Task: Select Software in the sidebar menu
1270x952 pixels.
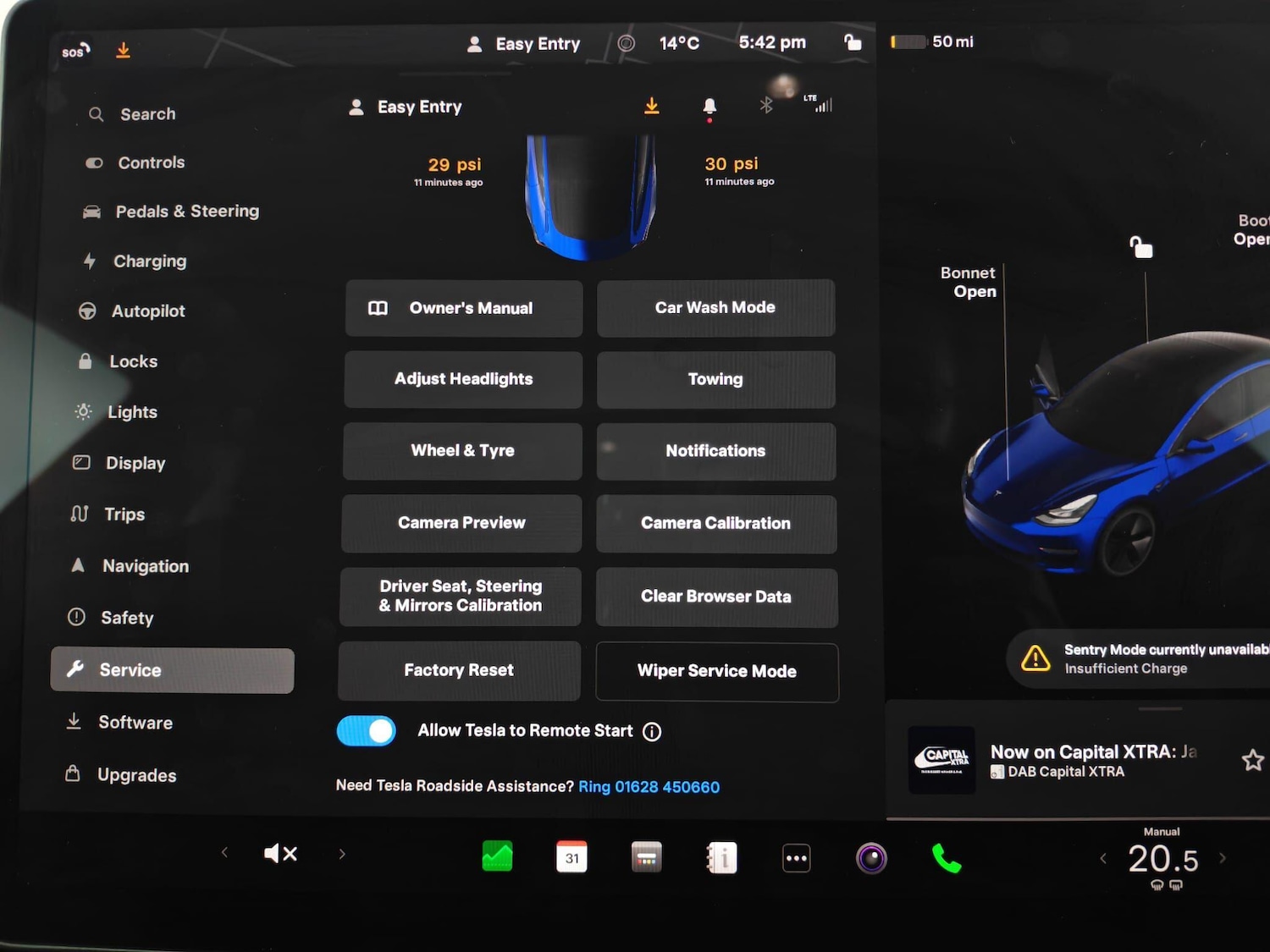Action: [135, 723]
